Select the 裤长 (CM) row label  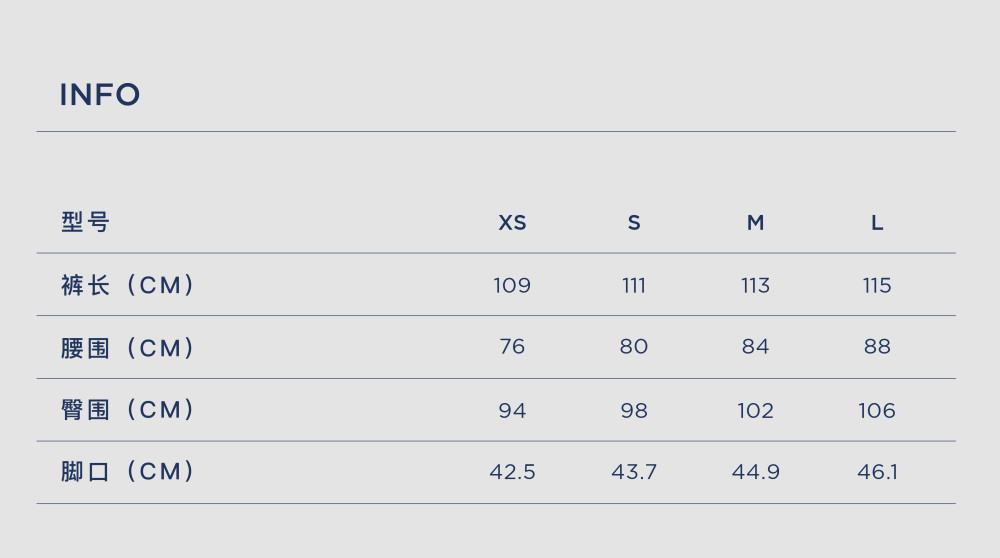tap(127, 285)
